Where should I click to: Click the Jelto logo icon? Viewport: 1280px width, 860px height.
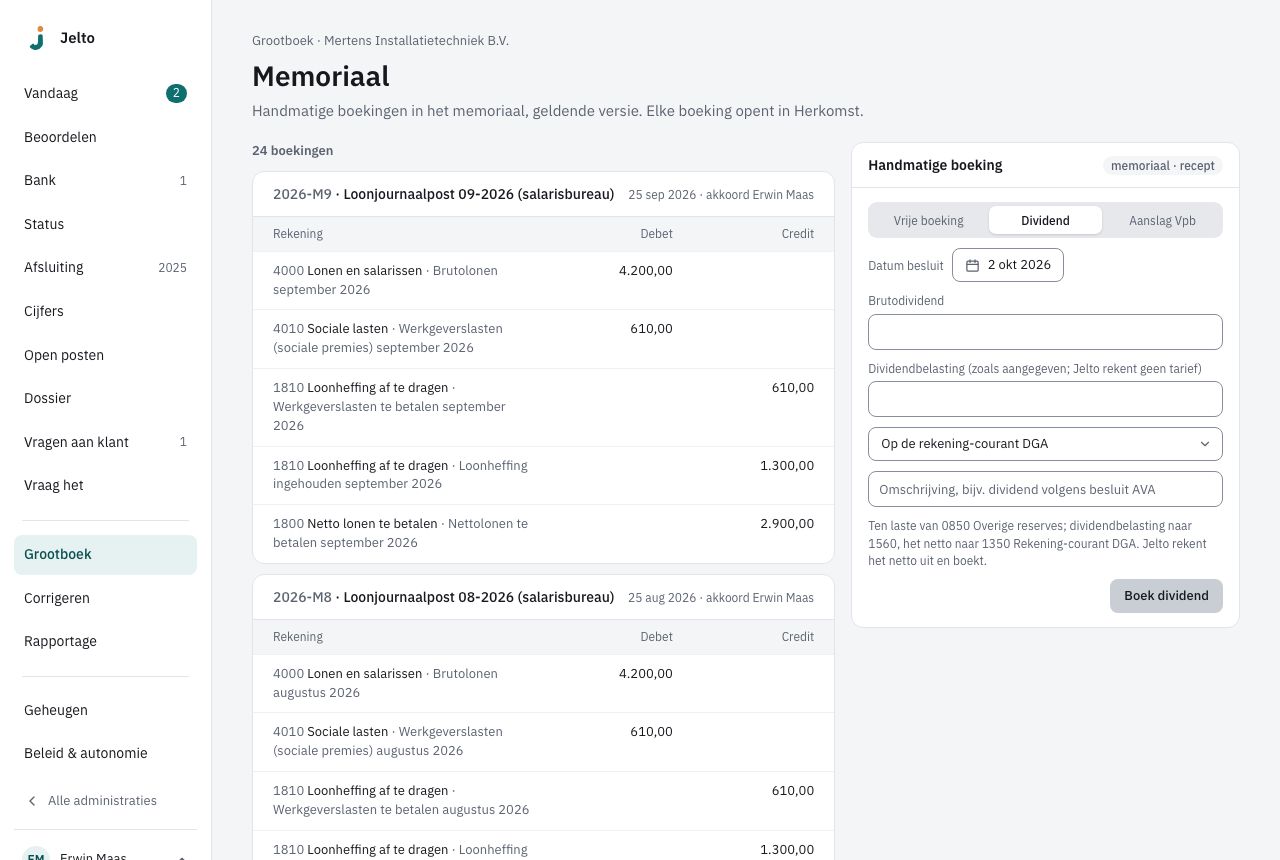[x=37, y=38]
